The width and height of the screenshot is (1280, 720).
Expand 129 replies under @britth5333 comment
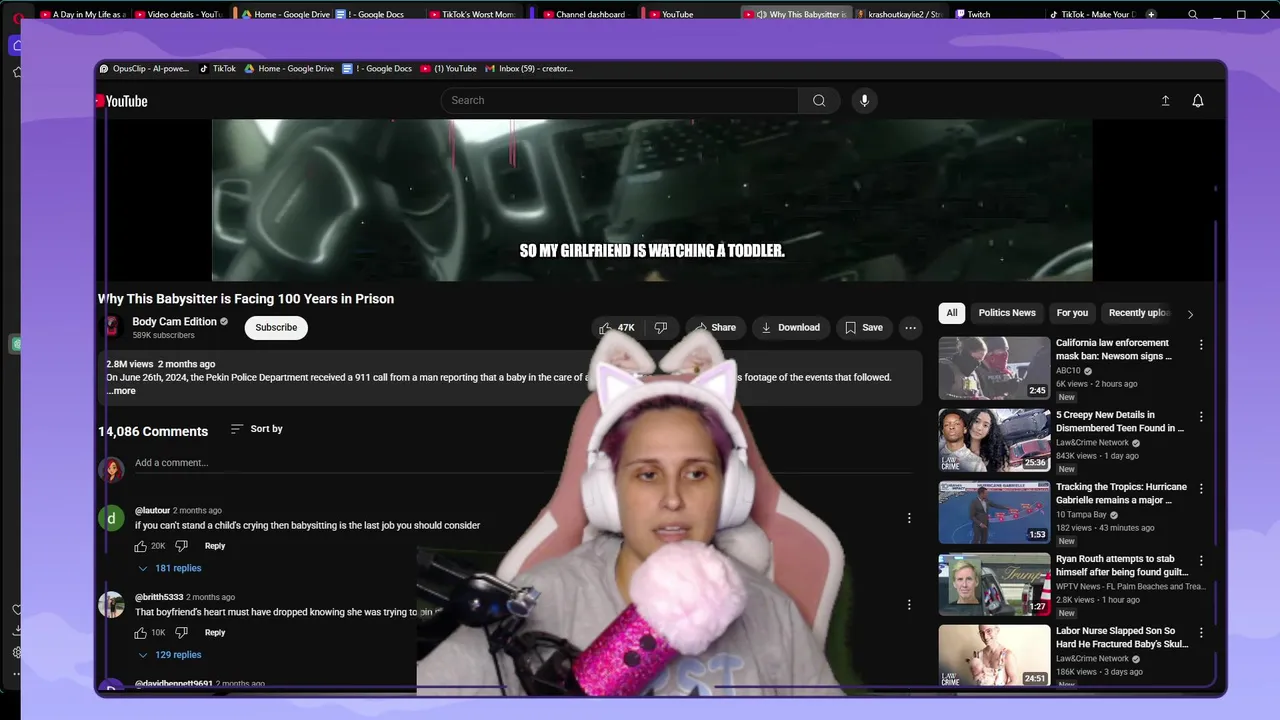point(170,655)
